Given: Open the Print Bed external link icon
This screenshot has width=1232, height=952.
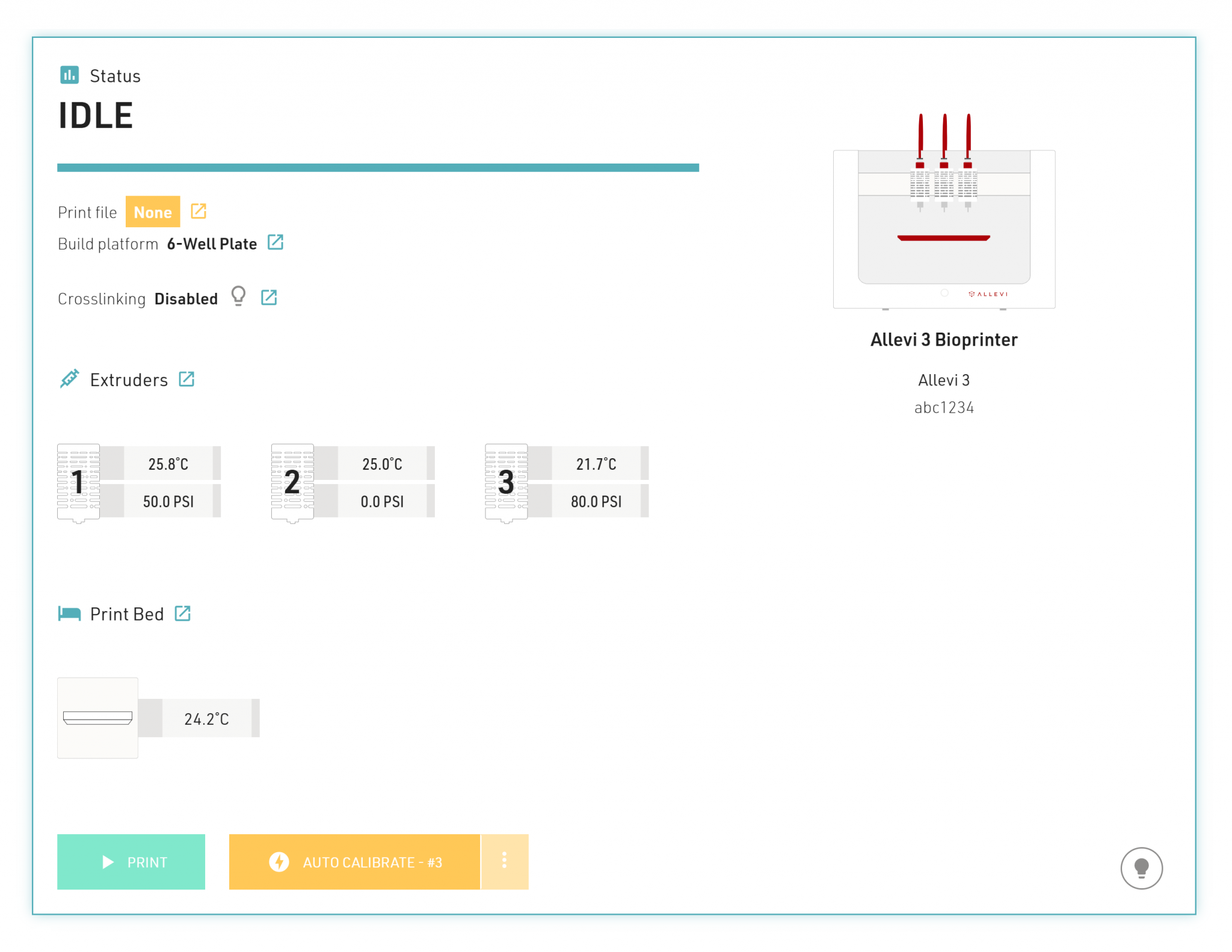Looking at the screenshot, I should tap(182, 613).
